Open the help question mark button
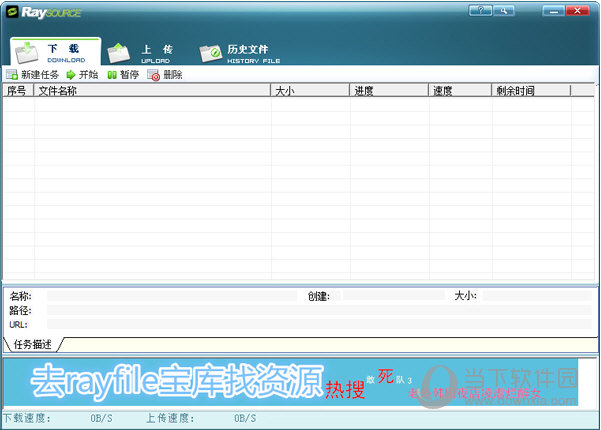This screenshot has width=601, height=430. pyautogui.click(x=481, y=10)
